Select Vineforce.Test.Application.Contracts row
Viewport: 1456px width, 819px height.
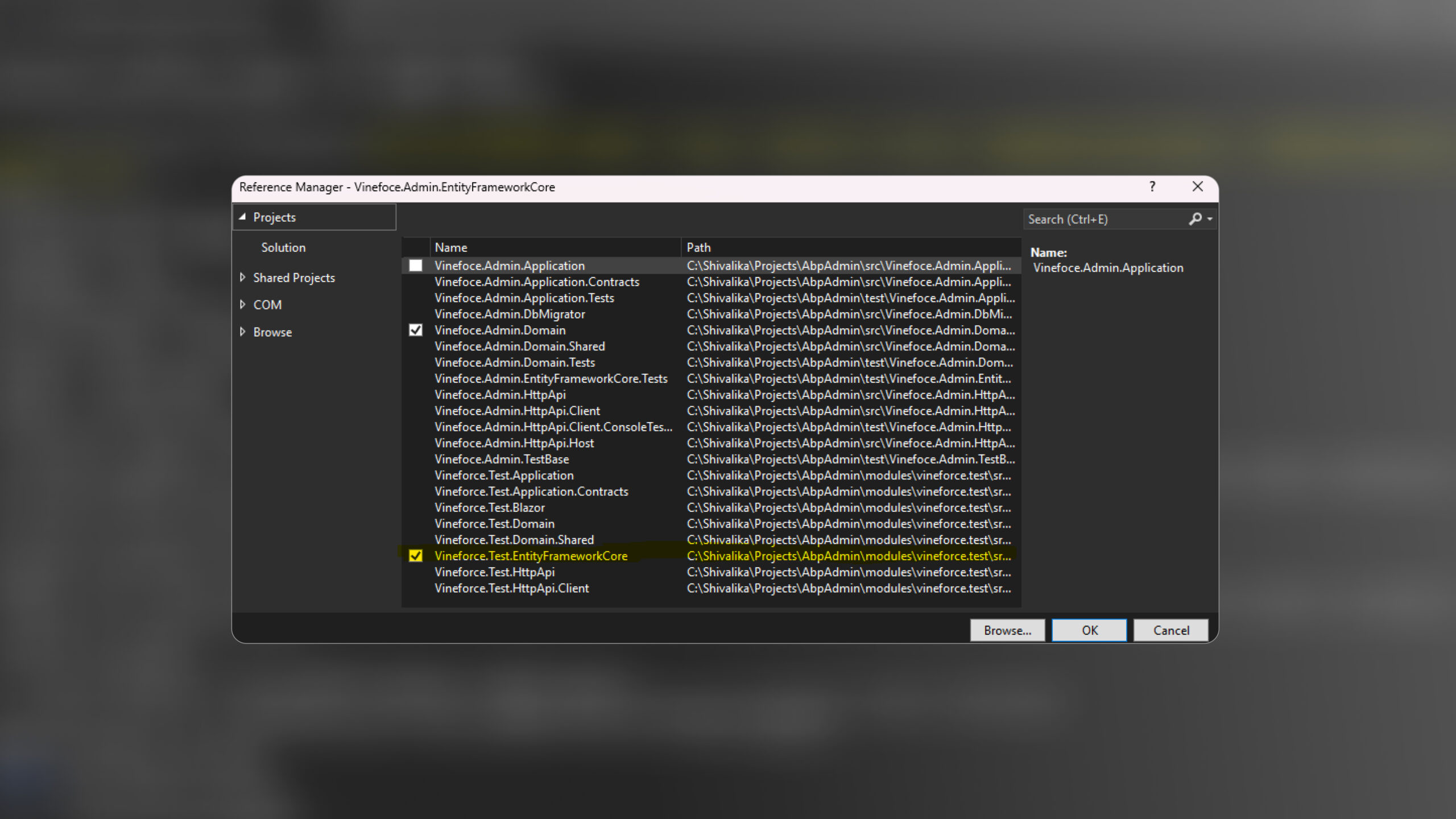(x=711, y=491)
